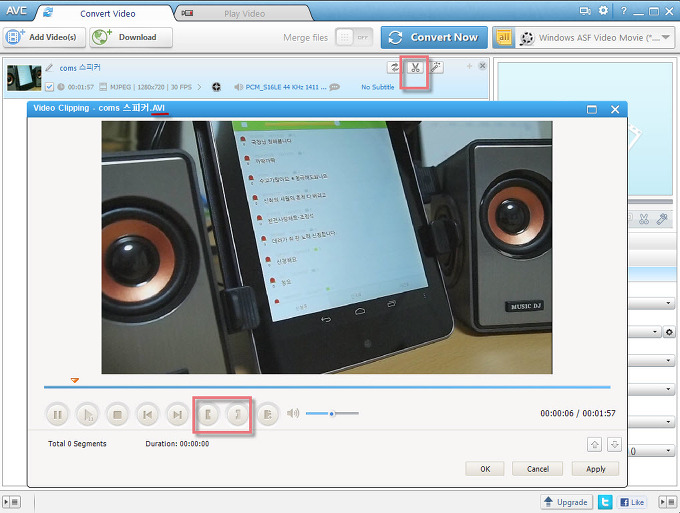Open the No Subtitle selector

click(x=381, y=87)
